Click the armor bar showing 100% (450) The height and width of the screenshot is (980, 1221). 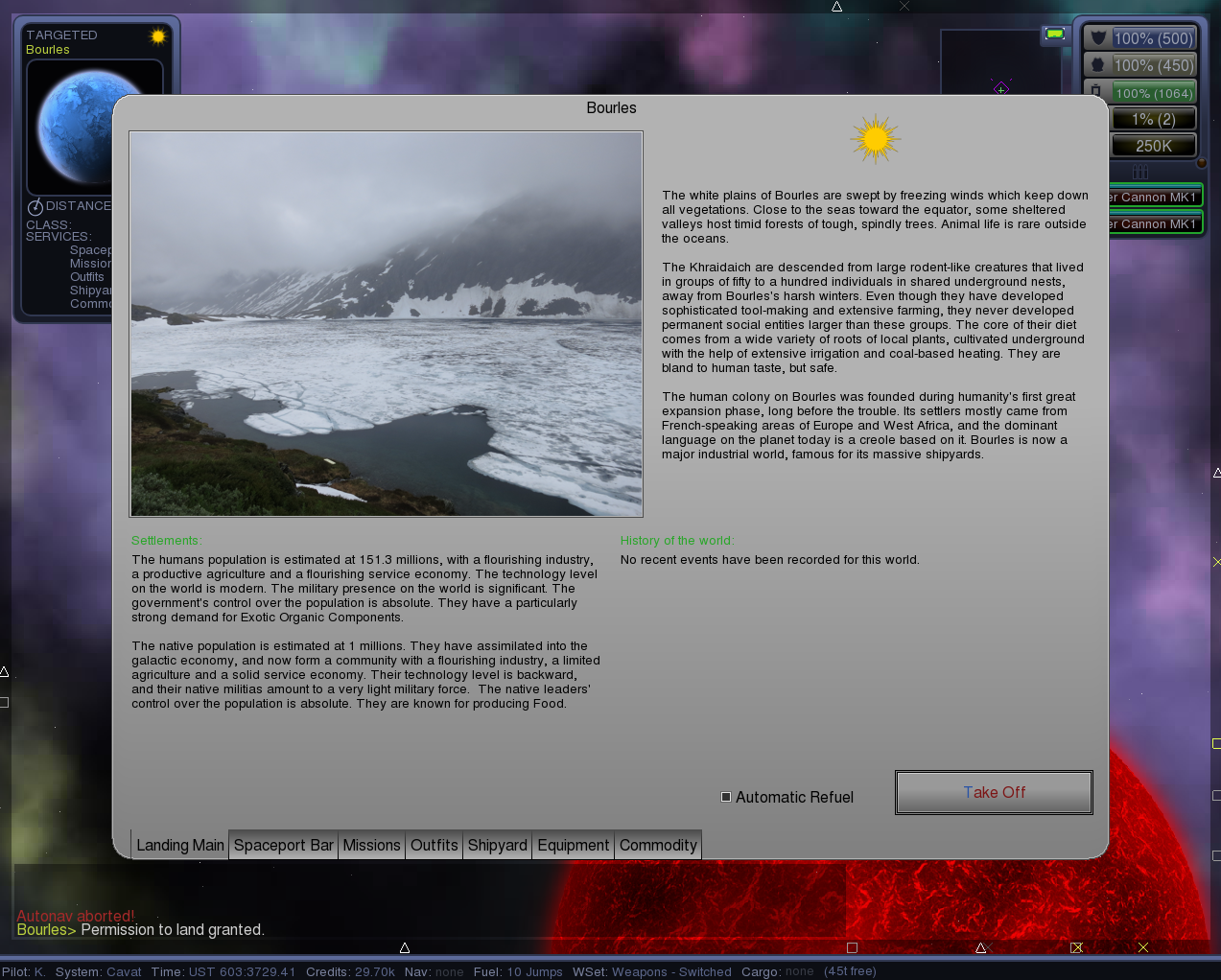point(1154,65)
